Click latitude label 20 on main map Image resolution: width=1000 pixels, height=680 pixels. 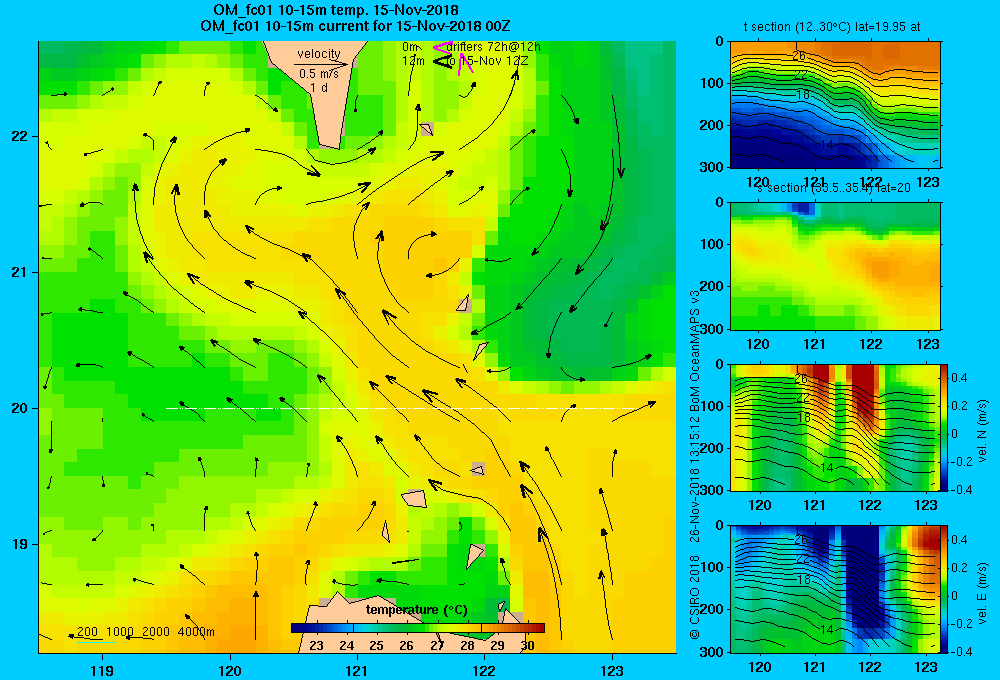point(20,408)
